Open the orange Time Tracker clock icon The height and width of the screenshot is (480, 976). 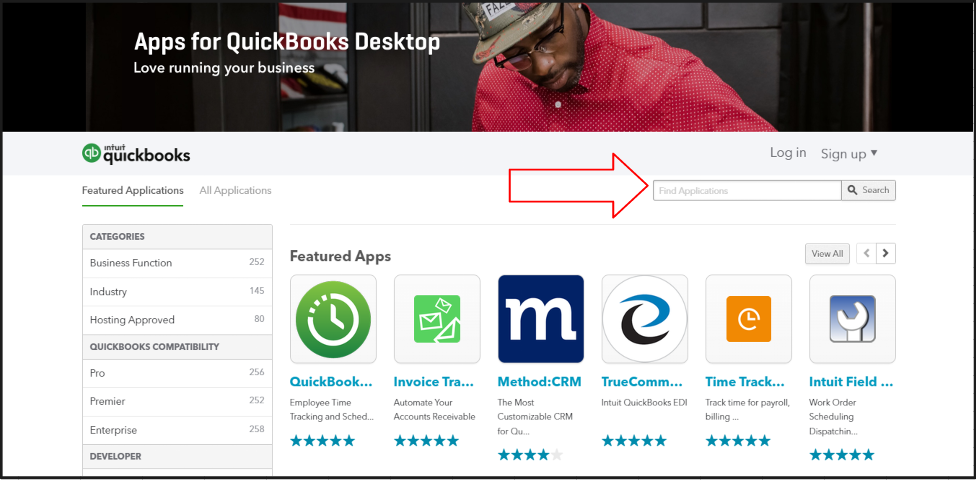(x=748, y=319)
